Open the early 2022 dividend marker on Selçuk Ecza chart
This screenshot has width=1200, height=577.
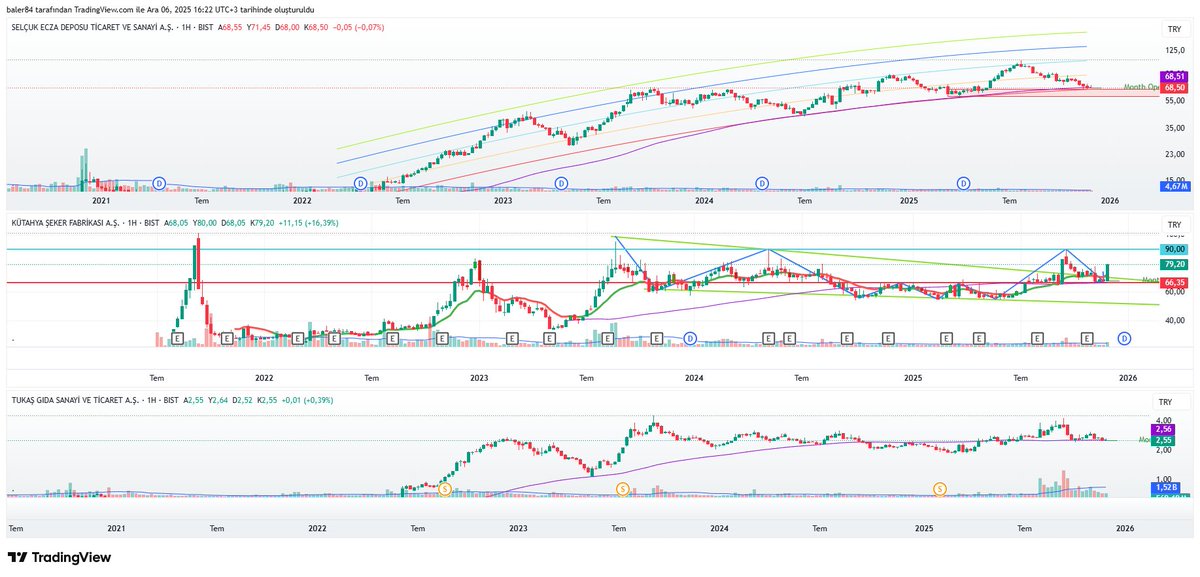pyautogui.click(x=361, y=183)
